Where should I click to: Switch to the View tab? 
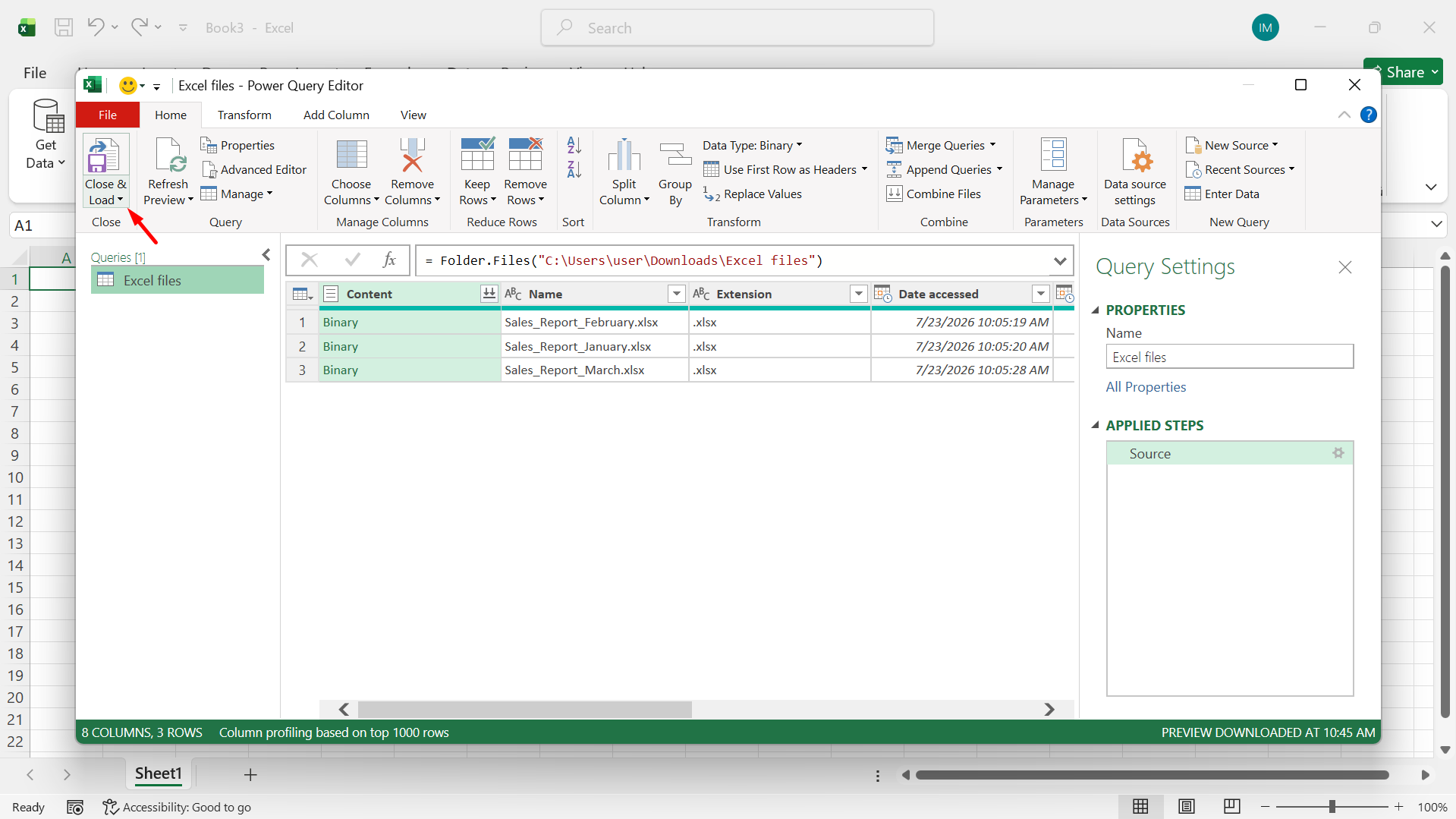tap(414, 115)
